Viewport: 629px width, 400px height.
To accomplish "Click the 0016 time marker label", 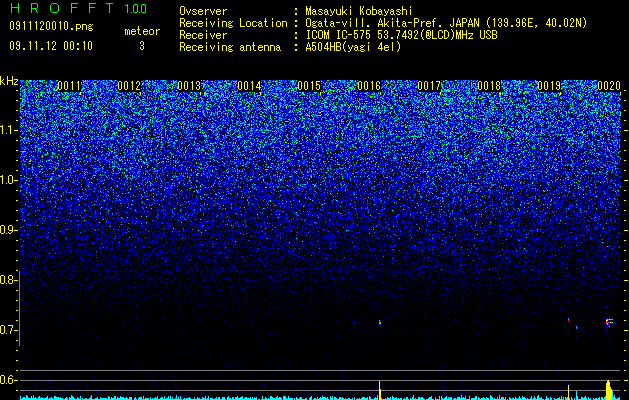I will point(369,86).
